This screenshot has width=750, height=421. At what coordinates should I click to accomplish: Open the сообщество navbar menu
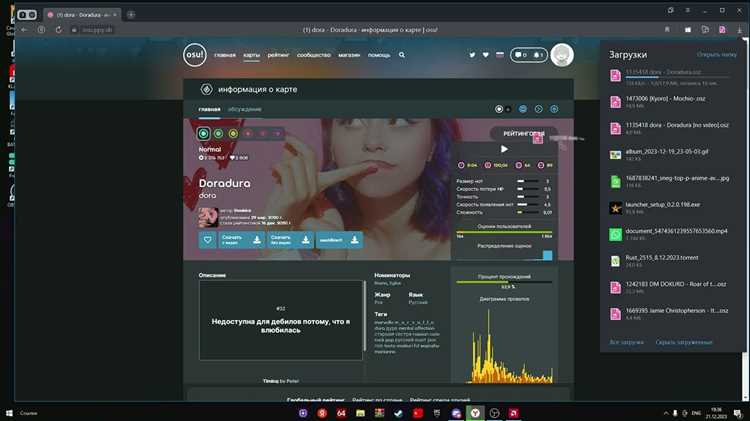click(x=314, y=55)
